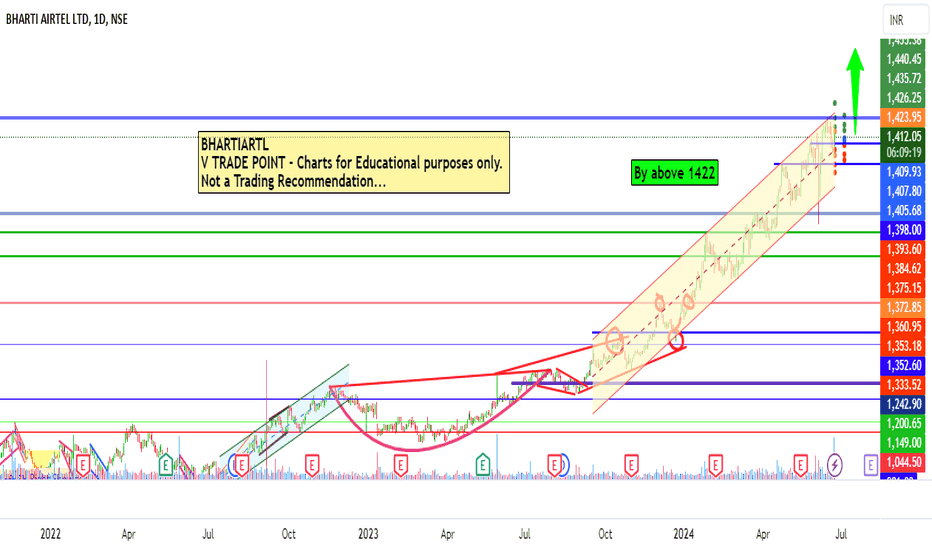This screenshot has width=932, height=550.
Task: Click the Oct label before 2023
Action: (288, 534)
